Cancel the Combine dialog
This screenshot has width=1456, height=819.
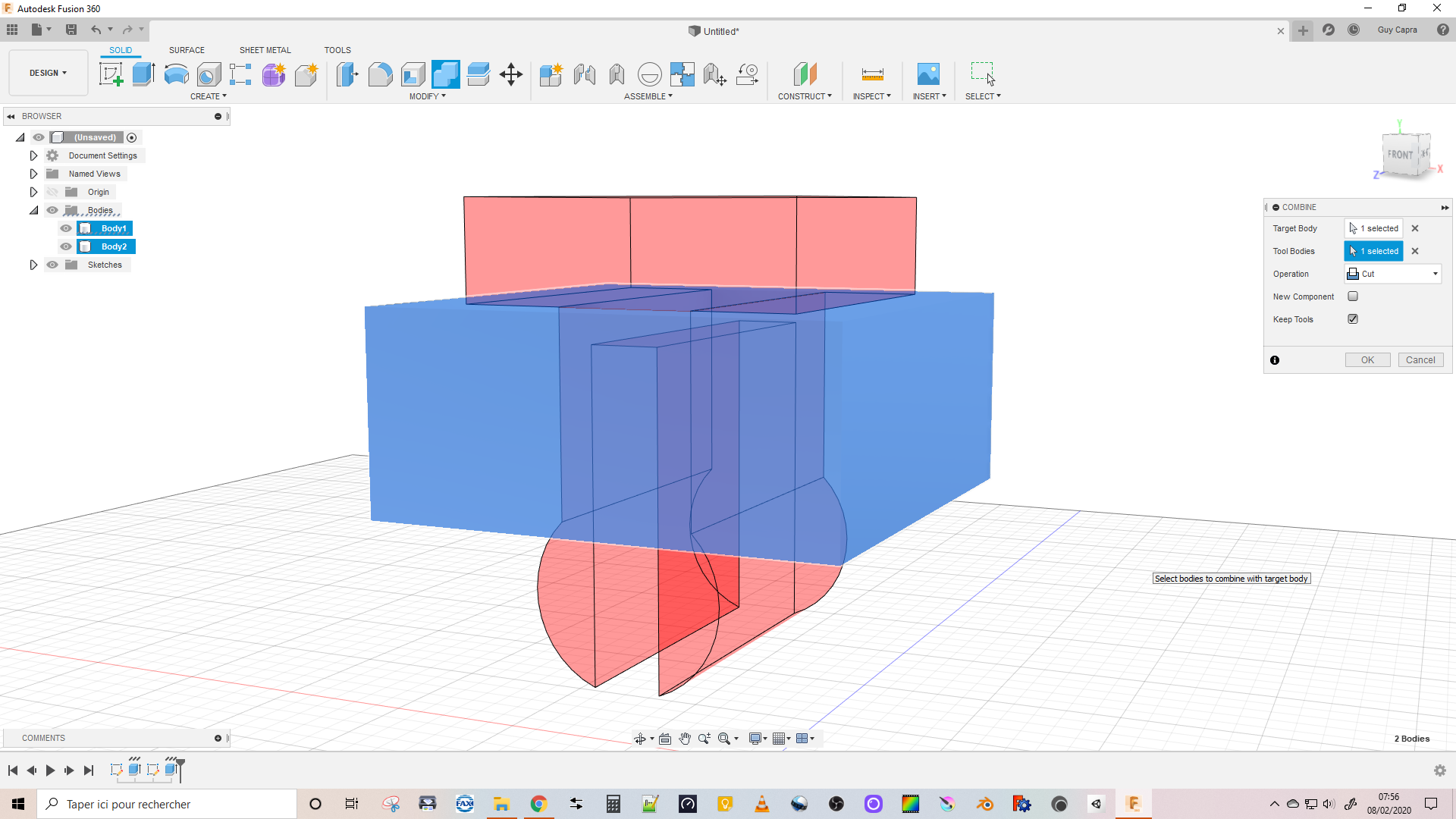click(x=1420, y=360)
